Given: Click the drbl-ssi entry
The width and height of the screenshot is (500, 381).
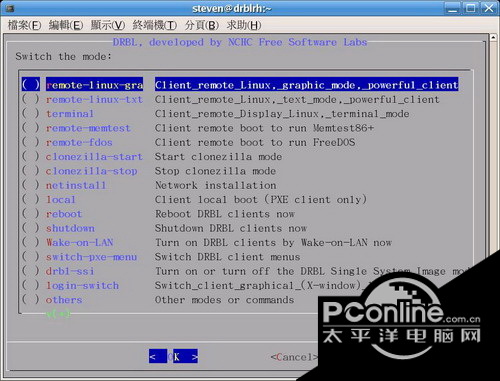Looking at the screenshot, I should (x=70, y=271).
